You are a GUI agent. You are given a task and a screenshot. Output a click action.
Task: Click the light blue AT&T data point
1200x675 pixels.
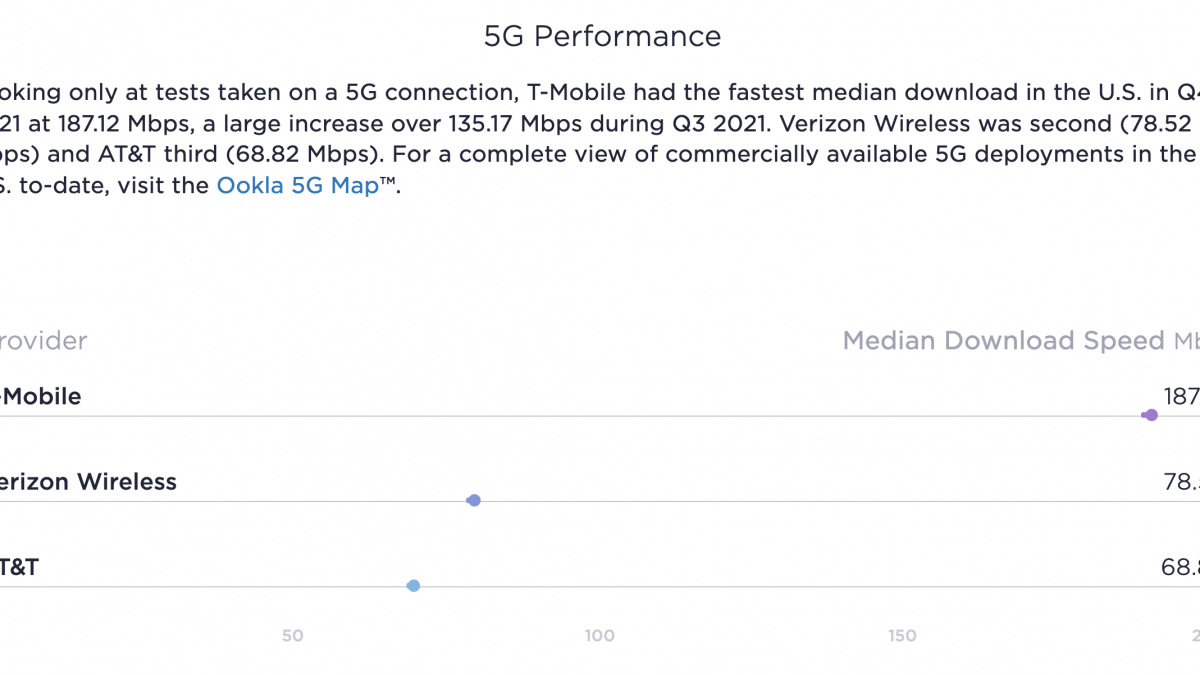[x=413, y=586]
